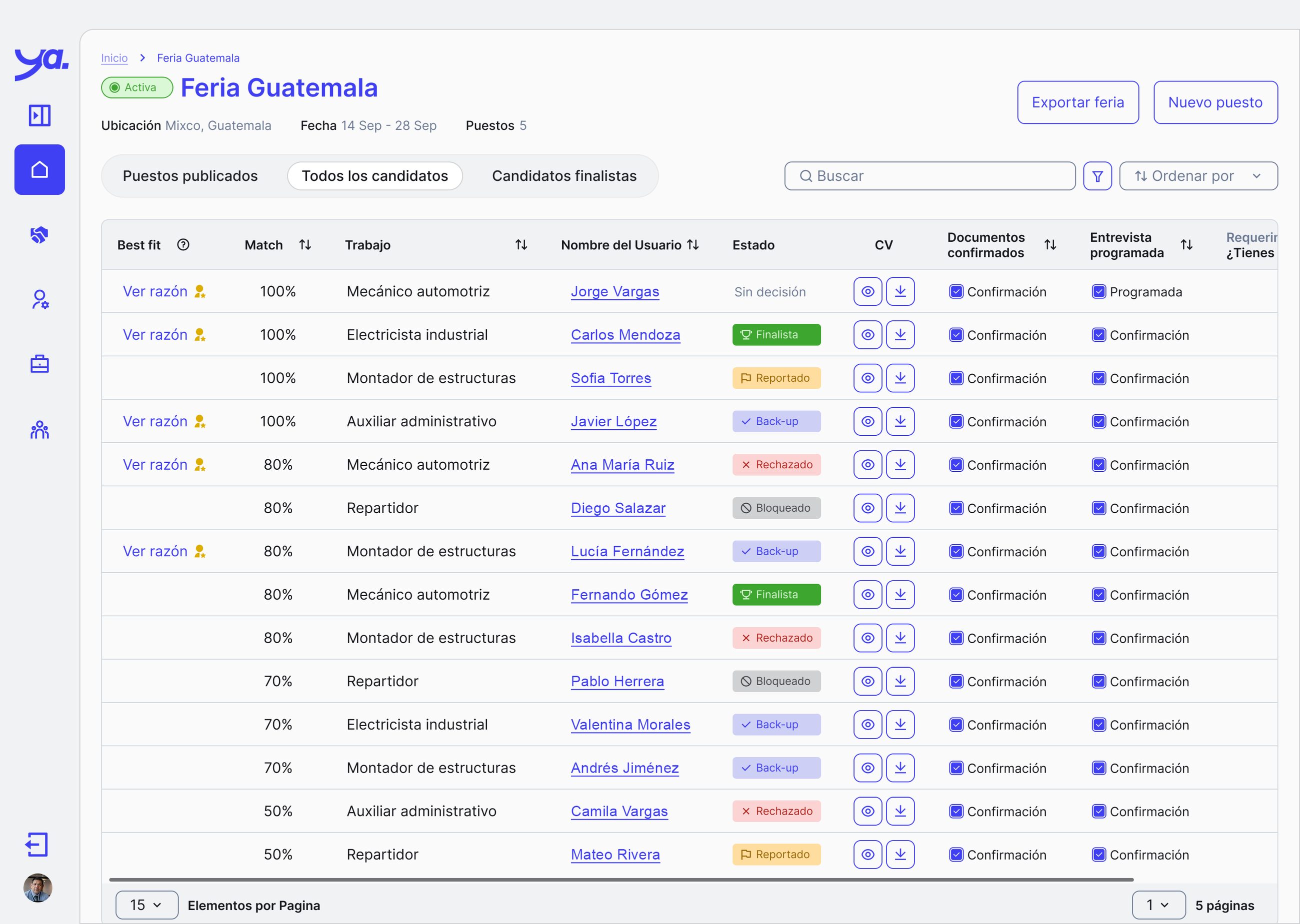Download Jorge Vargas CV

click(900, 291)
